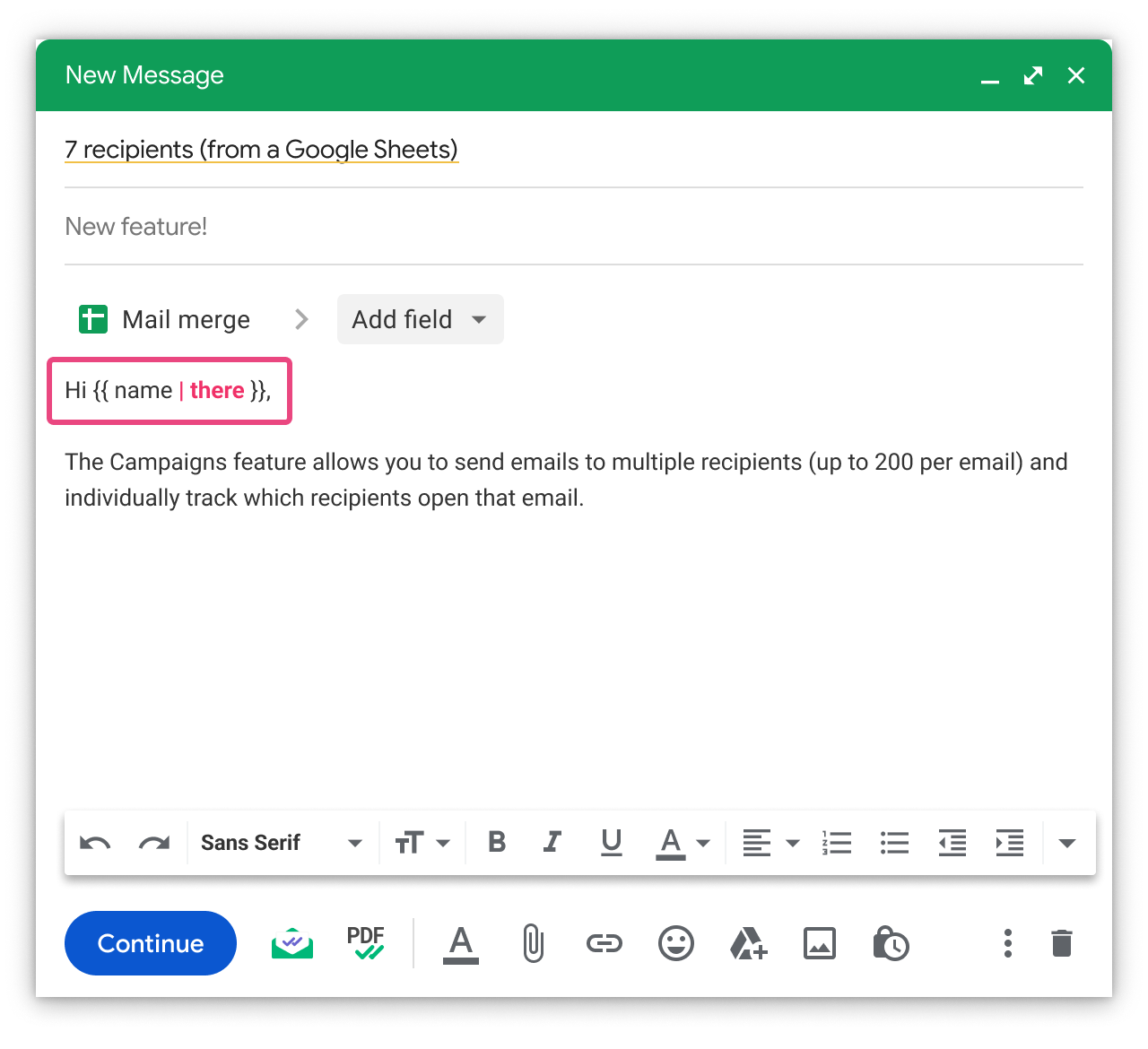Open the Add field dropdown
This screenshot has height=1049, width=1148.
420,319
